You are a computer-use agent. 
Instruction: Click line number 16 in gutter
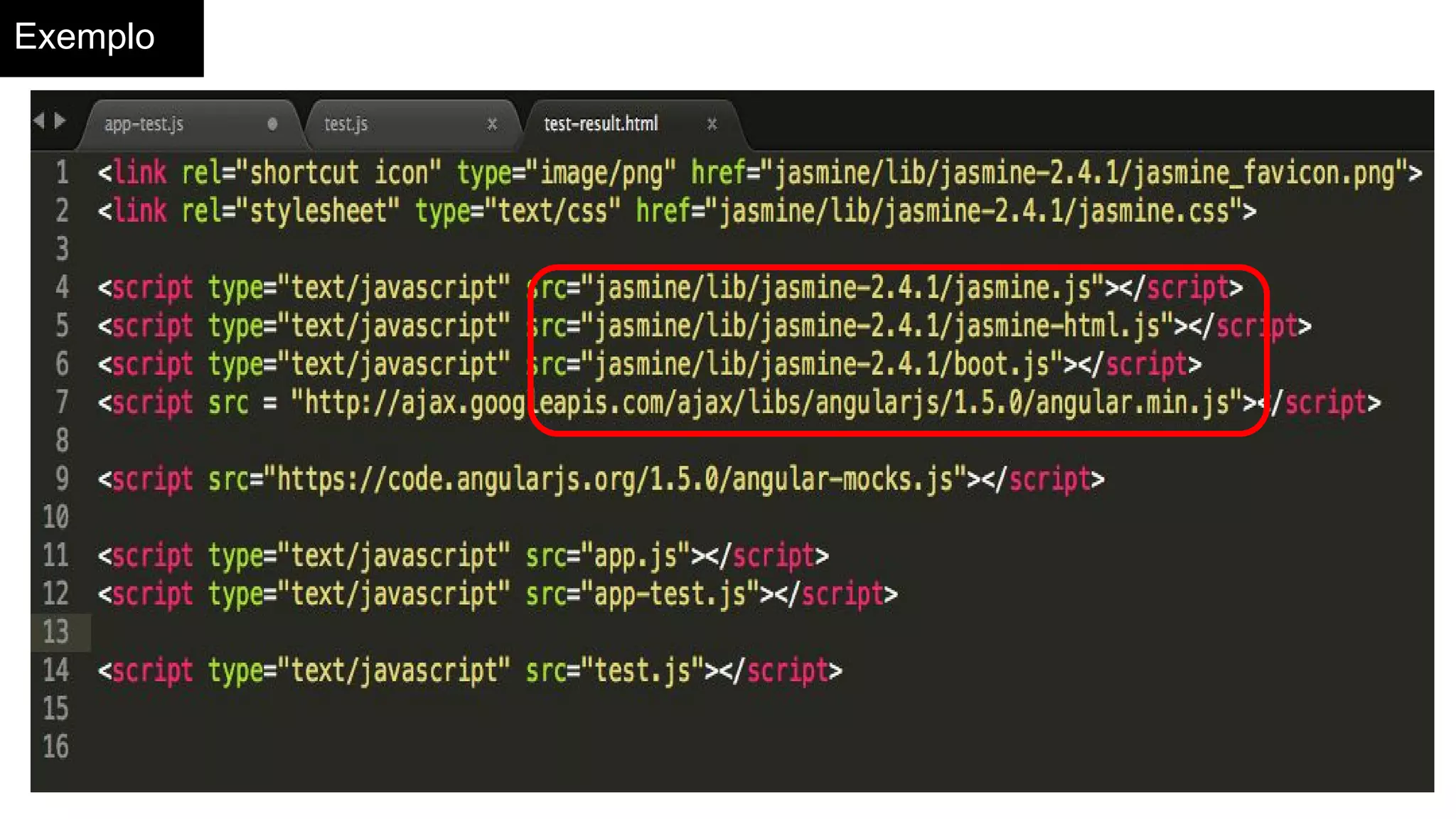click(x=56, y=746)
